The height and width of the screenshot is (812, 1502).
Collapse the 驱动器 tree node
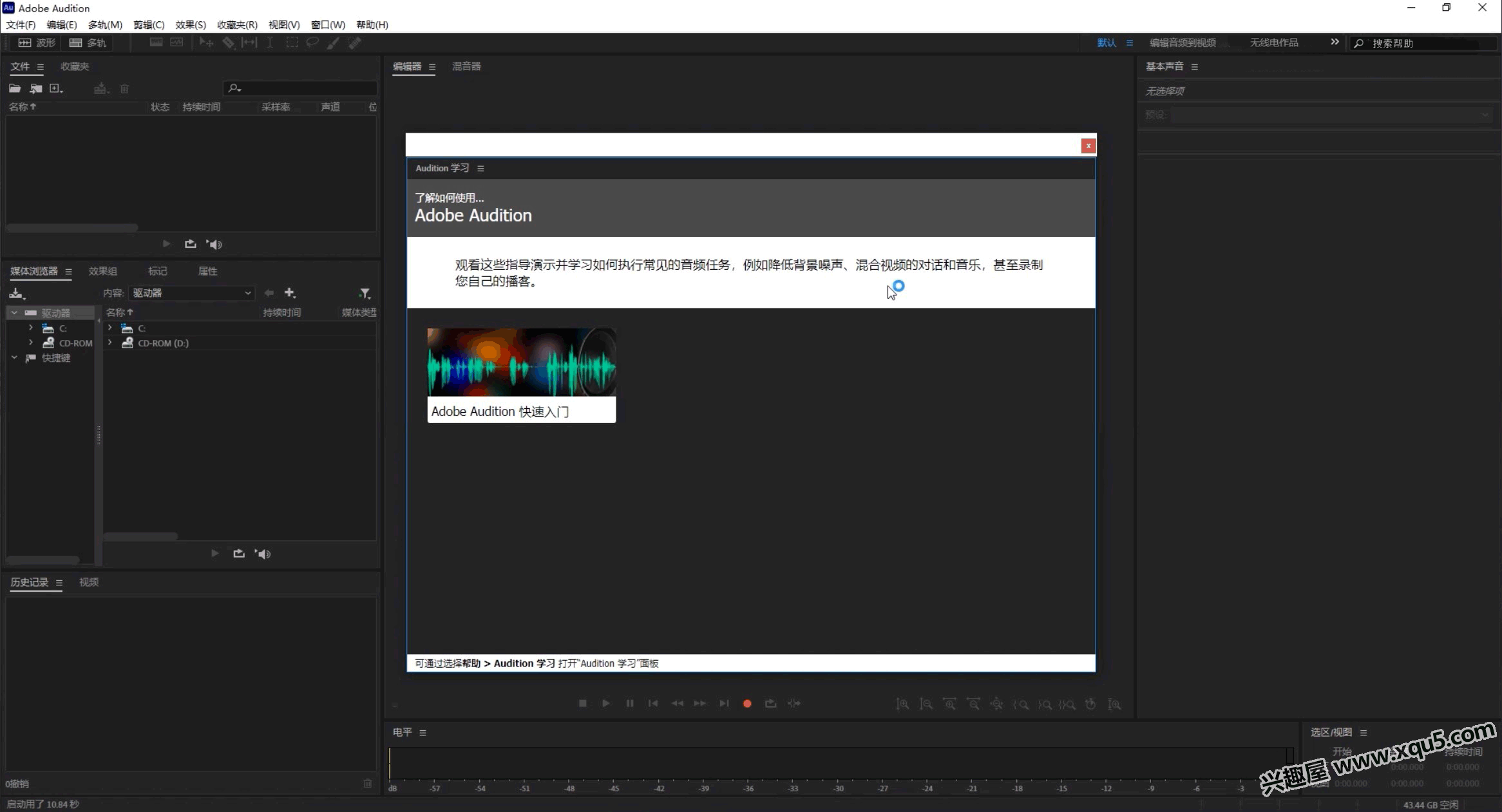pyautogui.click(x=14, y=312)
